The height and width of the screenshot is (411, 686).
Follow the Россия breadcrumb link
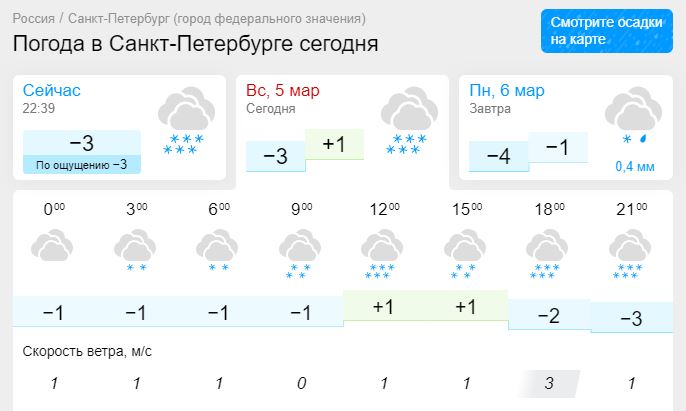click(x=34, y=19)
